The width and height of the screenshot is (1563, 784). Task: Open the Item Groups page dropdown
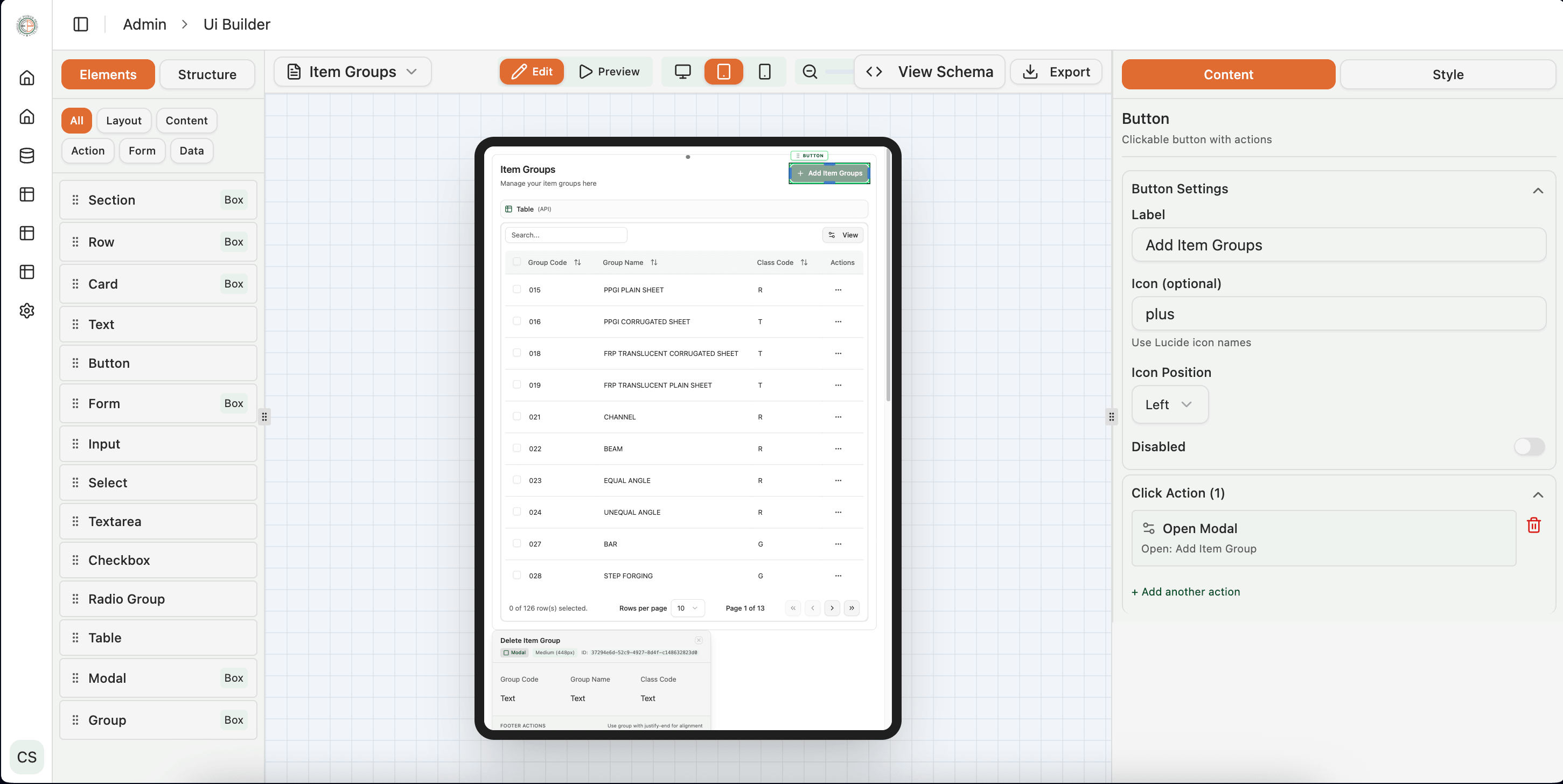click(x=353, y=72)
